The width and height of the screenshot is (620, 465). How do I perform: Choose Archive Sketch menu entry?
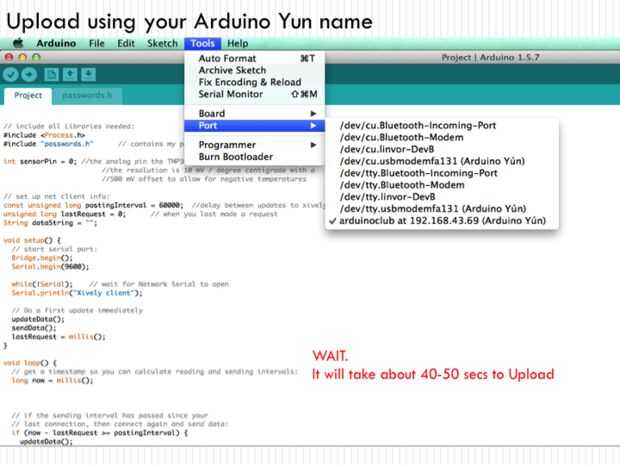click(254, 70)
